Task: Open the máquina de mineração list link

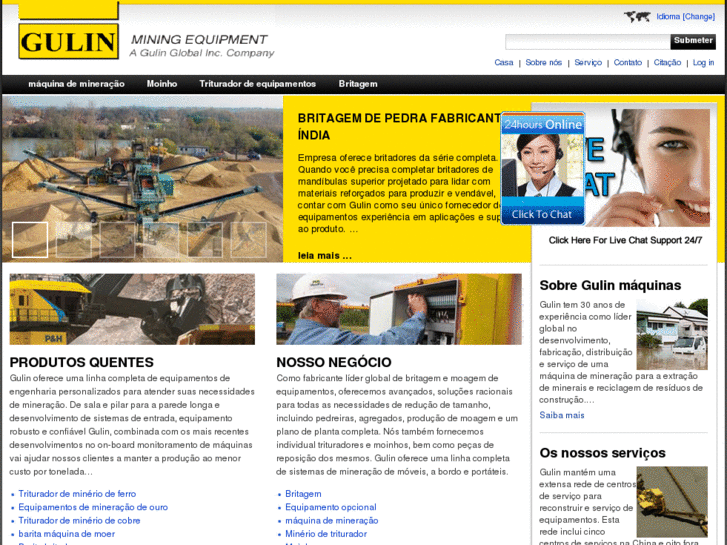Action: [x=332, y=521]
